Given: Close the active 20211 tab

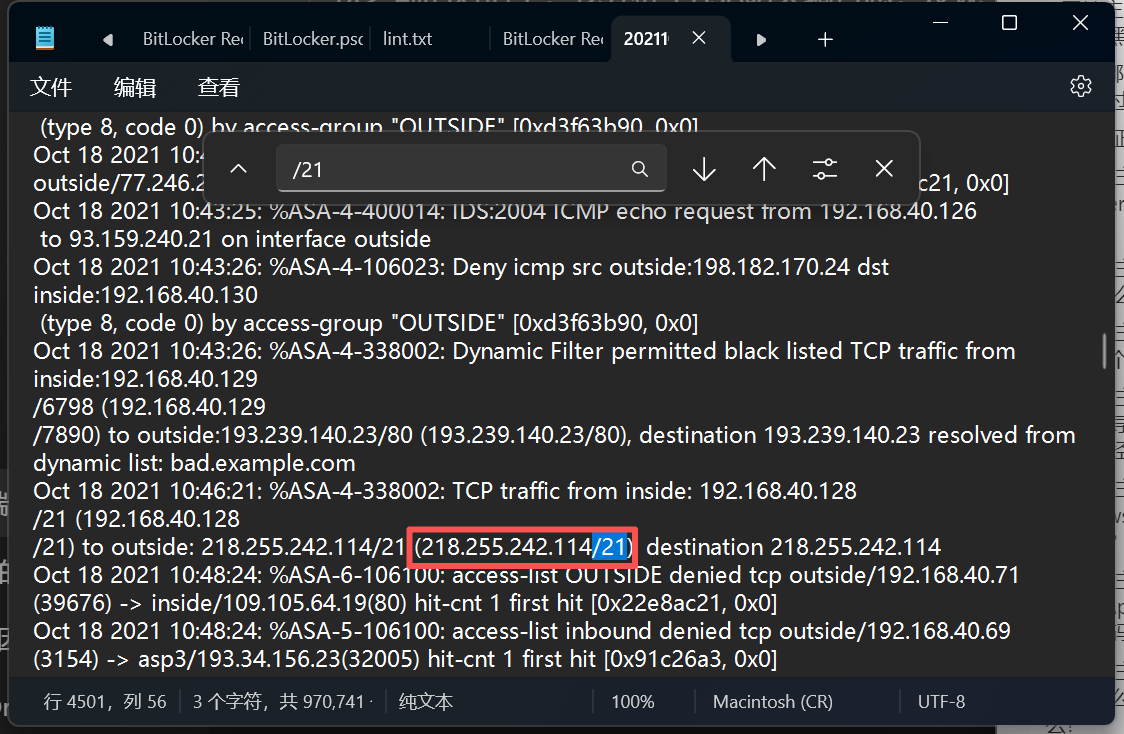Looking at the screenshot, I should coord(699,38).
